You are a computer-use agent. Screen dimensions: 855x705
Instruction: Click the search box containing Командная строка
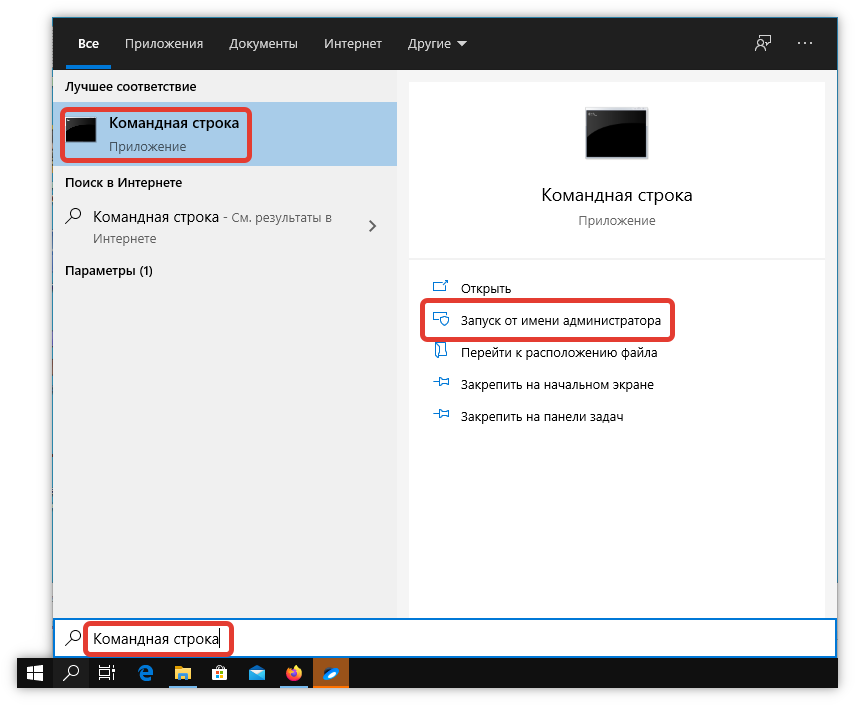pyautogui.click(x=450, y=638)
